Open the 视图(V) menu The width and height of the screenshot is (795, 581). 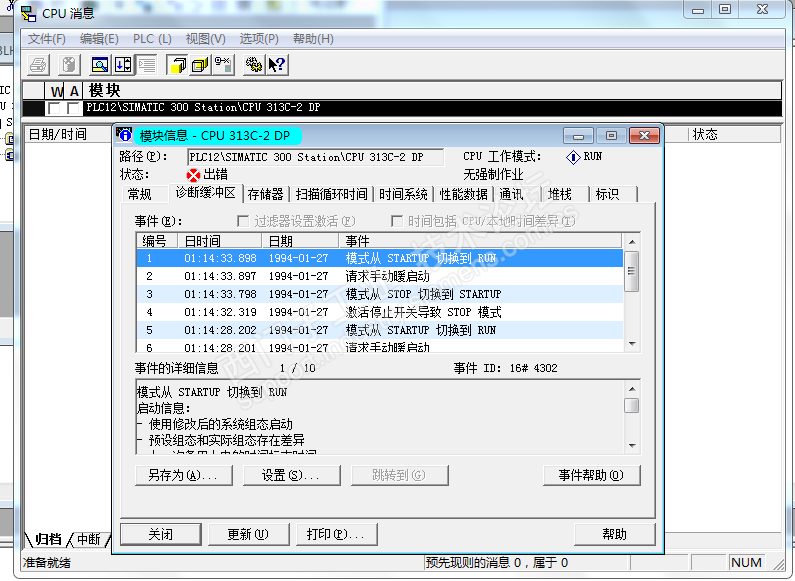coord(205,39)
